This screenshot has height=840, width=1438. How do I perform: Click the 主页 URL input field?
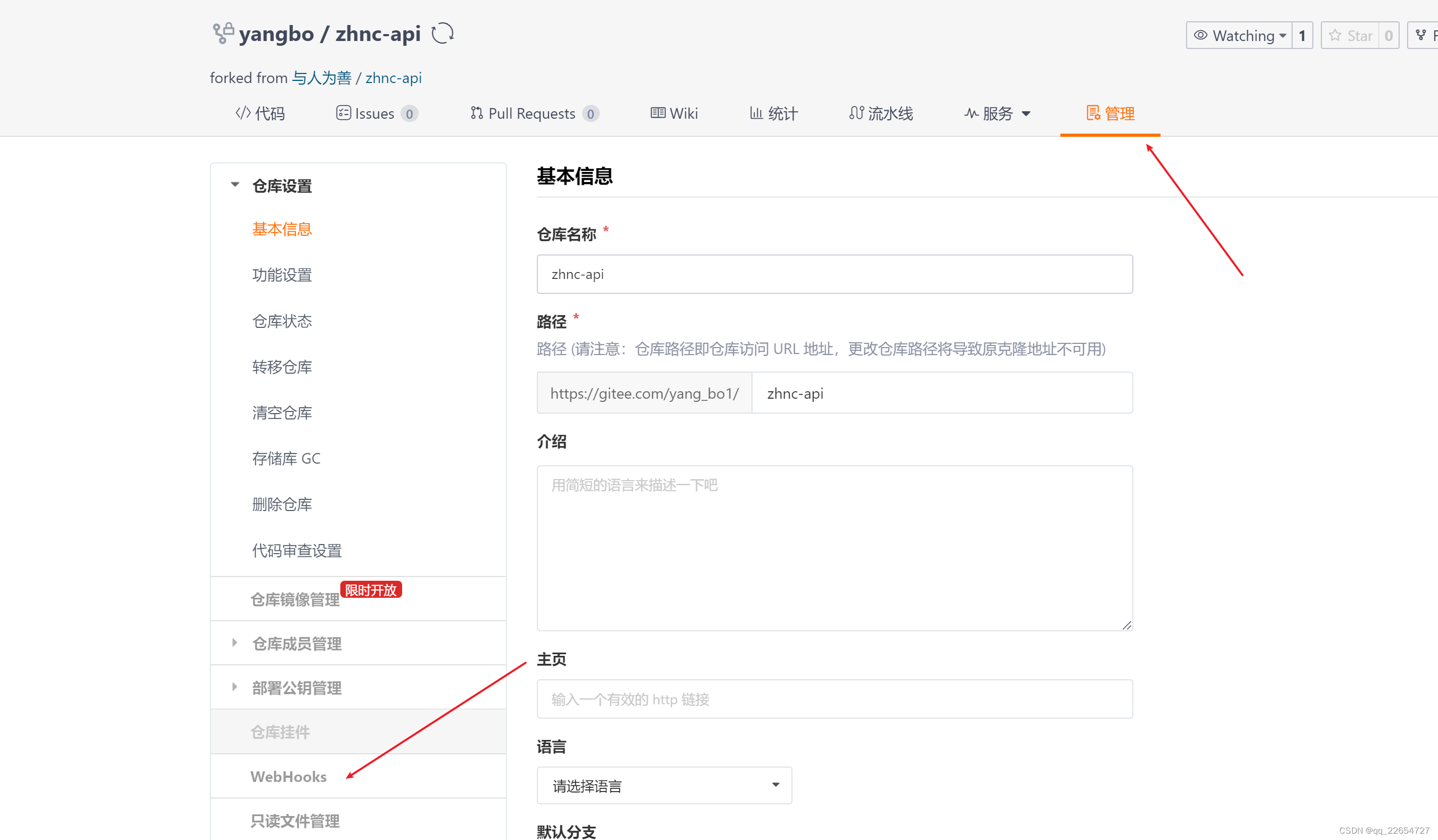click(835, 699)
